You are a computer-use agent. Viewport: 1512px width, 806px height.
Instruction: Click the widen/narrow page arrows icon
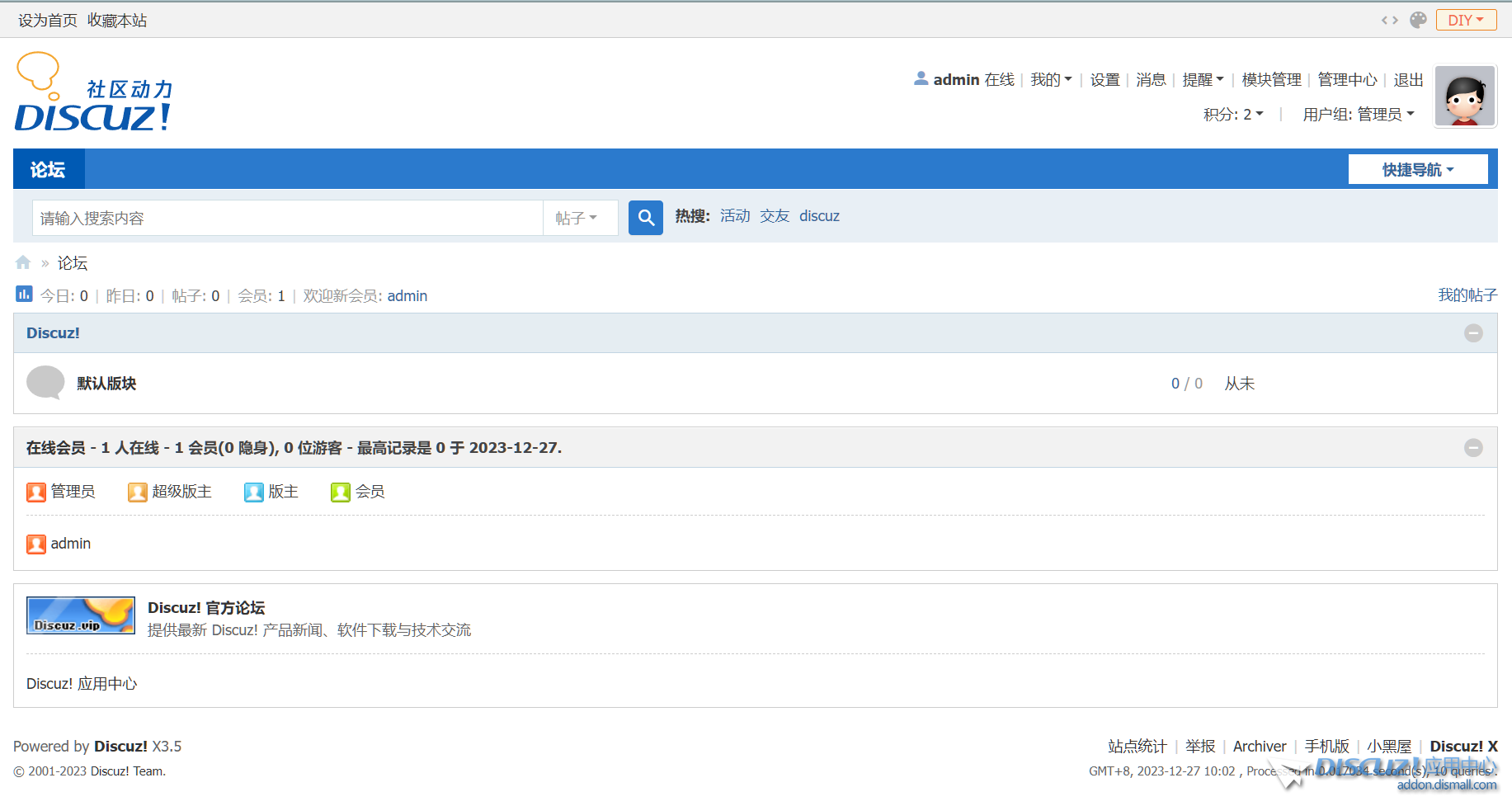pyautogui.click(x=1389, y=20)
